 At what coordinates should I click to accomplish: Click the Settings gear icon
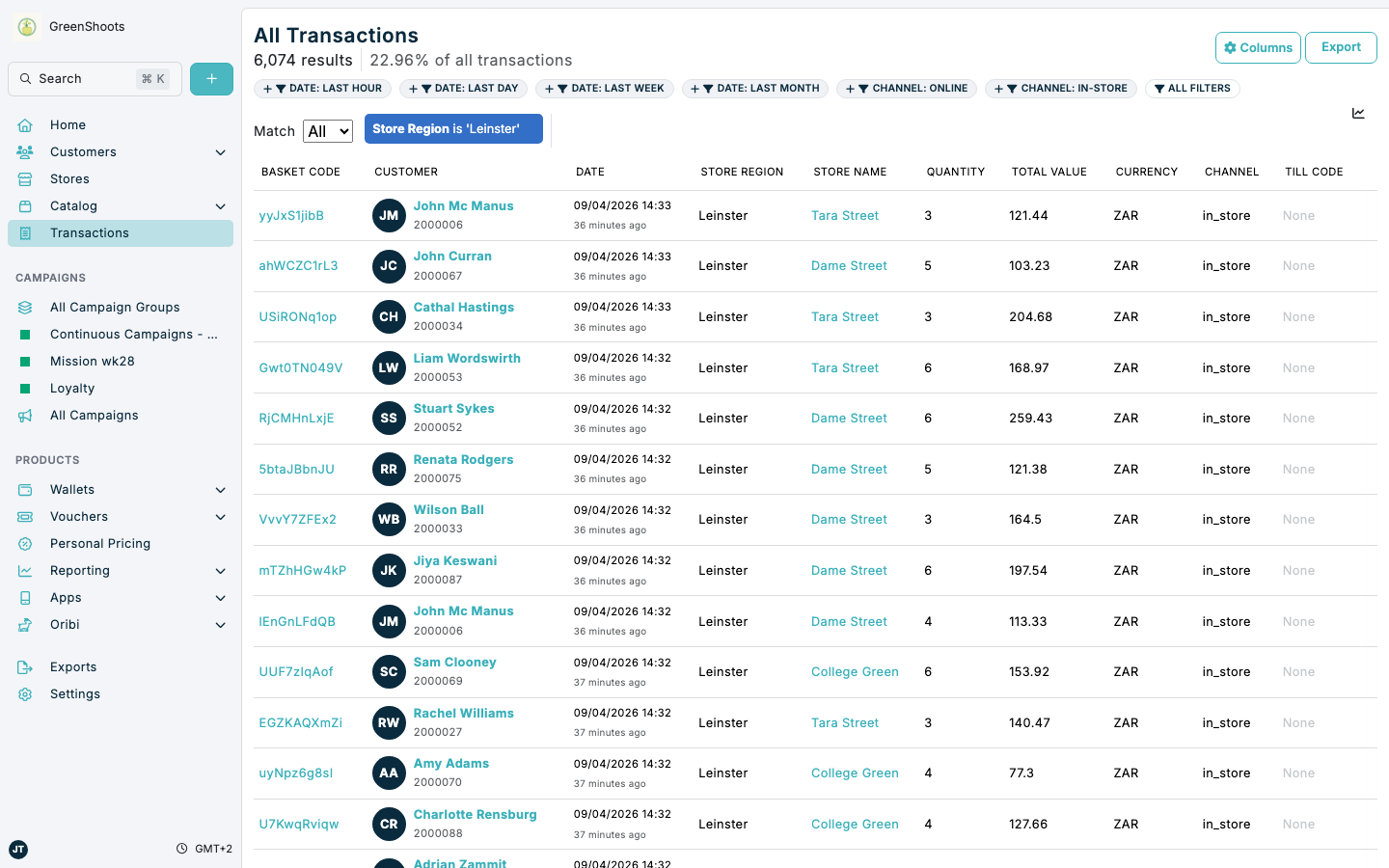tap(26, 693)
